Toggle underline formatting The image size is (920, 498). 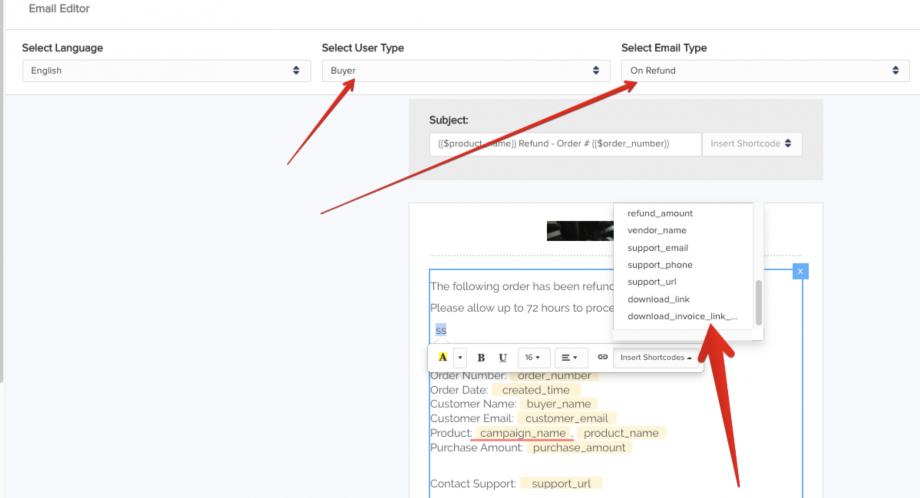(503, 357)
